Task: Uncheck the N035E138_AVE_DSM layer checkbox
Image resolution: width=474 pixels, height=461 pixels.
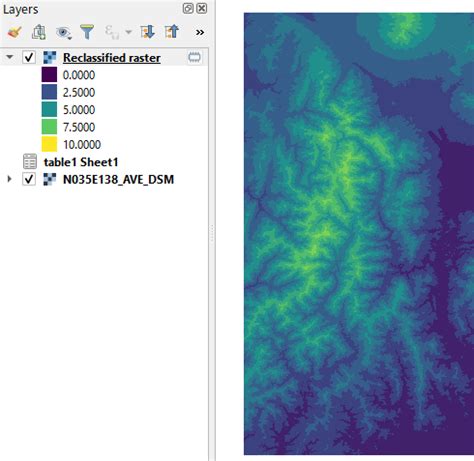Action: click(29, 179)
